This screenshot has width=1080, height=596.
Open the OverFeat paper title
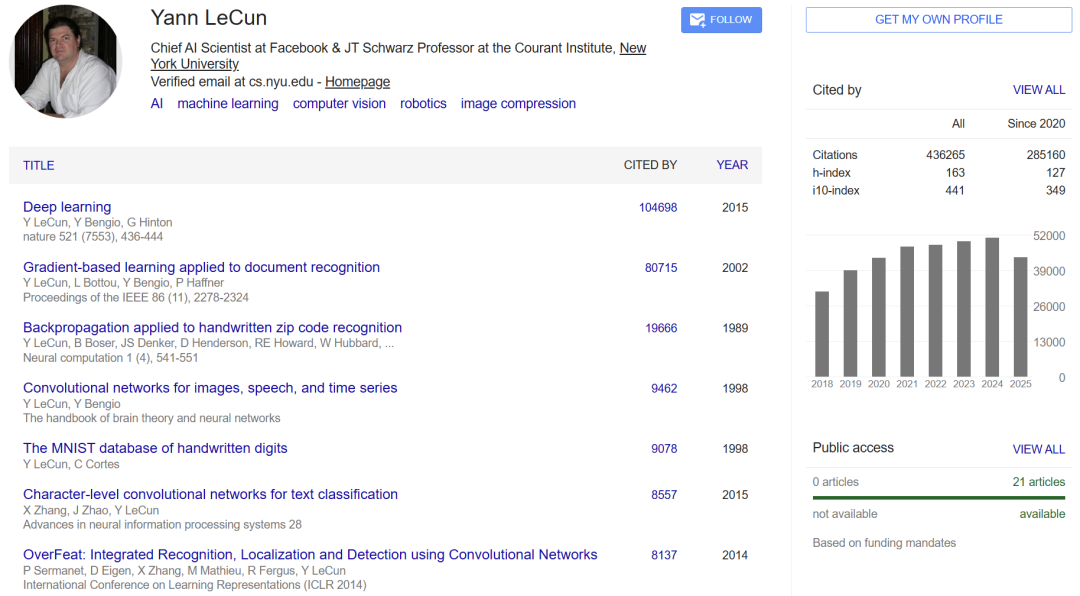click(310, 554)
